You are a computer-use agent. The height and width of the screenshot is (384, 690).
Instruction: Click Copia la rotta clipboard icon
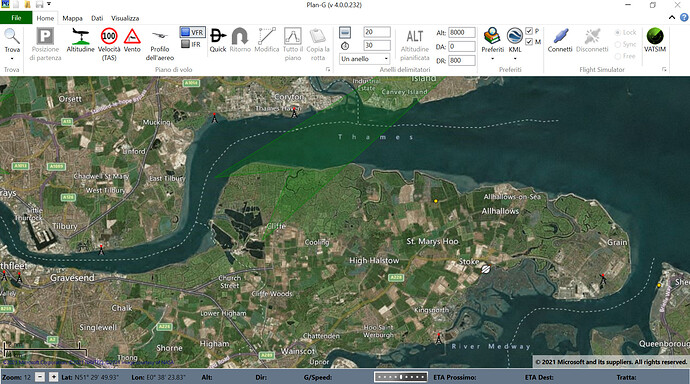(x=318, y=44)
